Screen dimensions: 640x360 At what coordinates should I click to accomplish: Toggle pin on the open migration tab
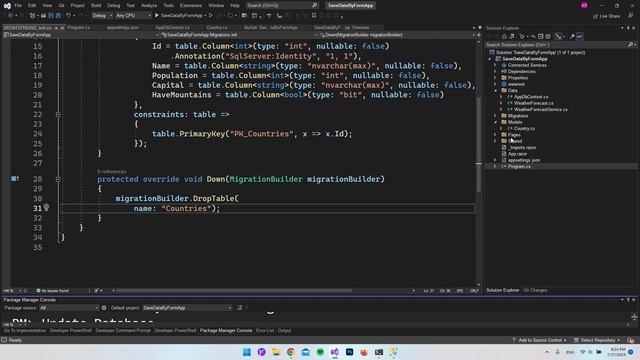pos(56,28)
